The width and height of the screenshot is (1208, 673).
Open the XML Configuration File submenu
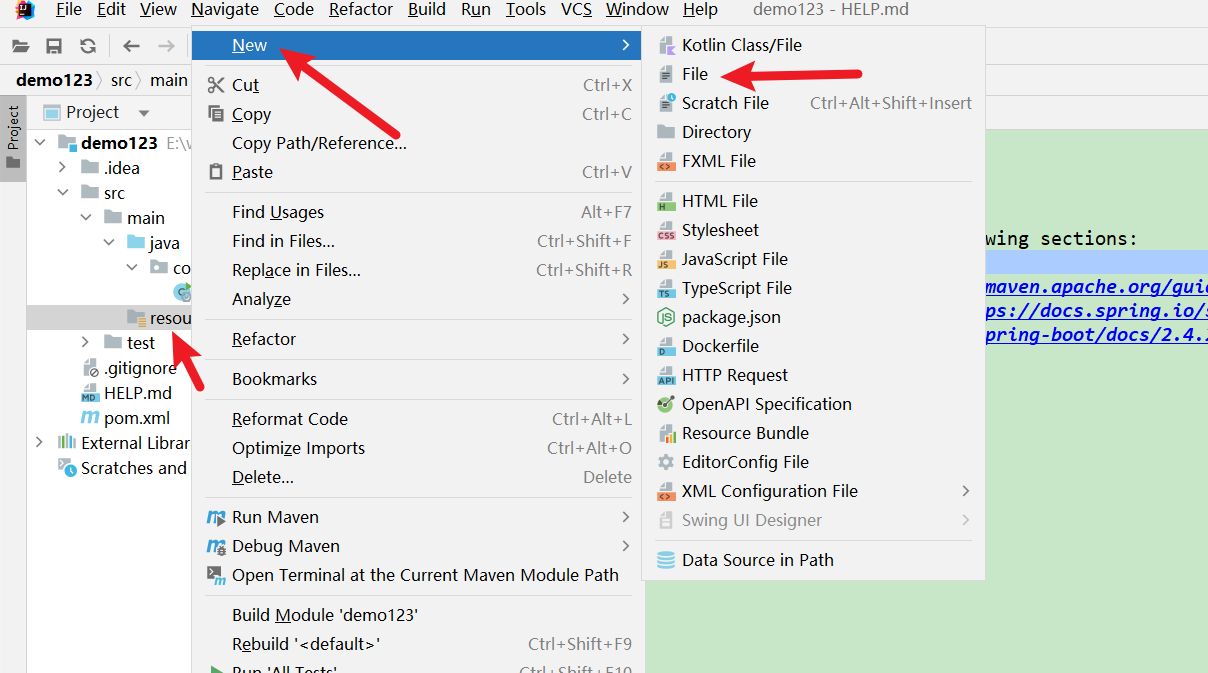[x=811, y=491]
